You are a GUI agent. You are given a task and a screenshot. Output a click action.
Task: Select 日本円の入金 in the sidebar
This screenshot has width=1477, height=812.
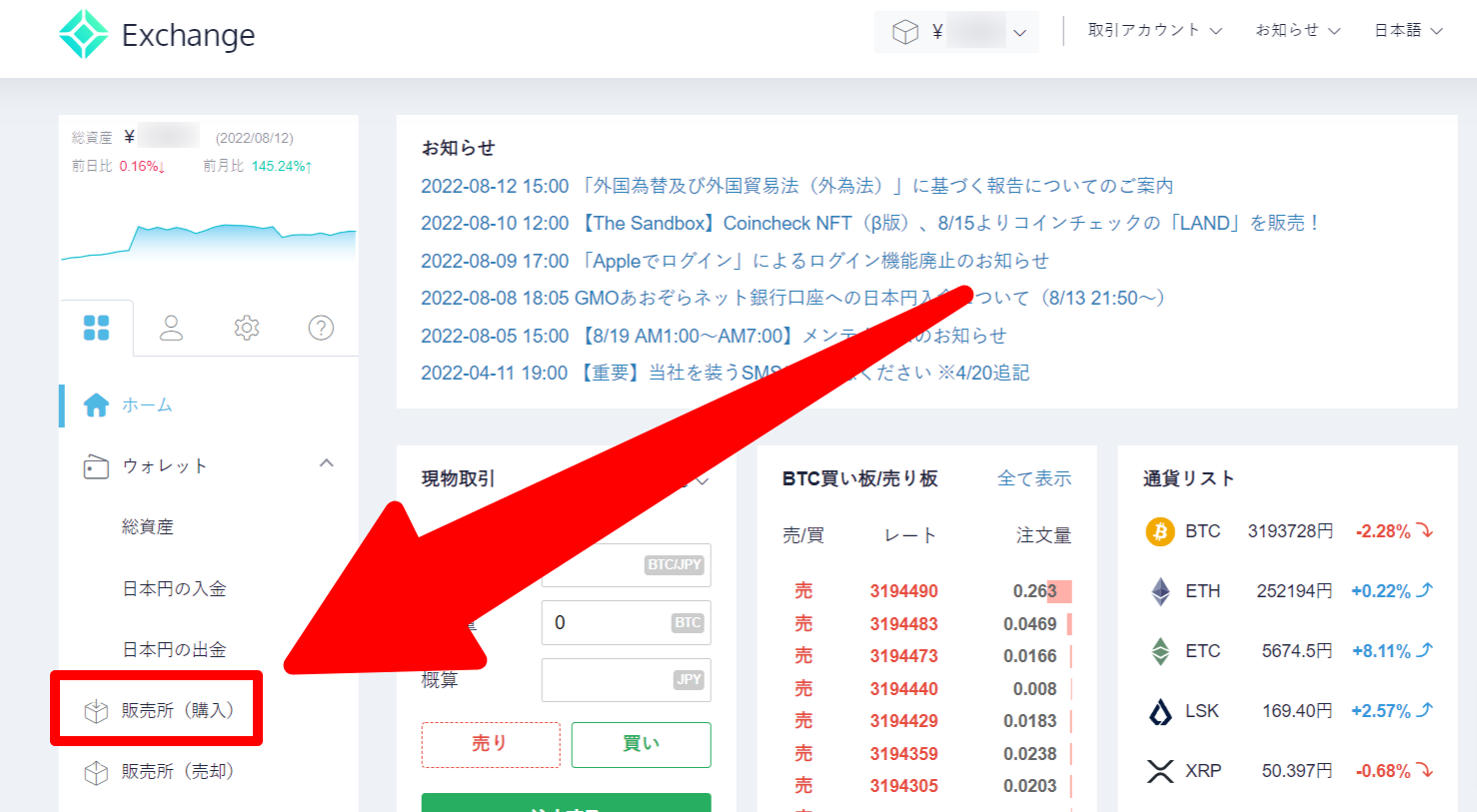pos(174,589)
